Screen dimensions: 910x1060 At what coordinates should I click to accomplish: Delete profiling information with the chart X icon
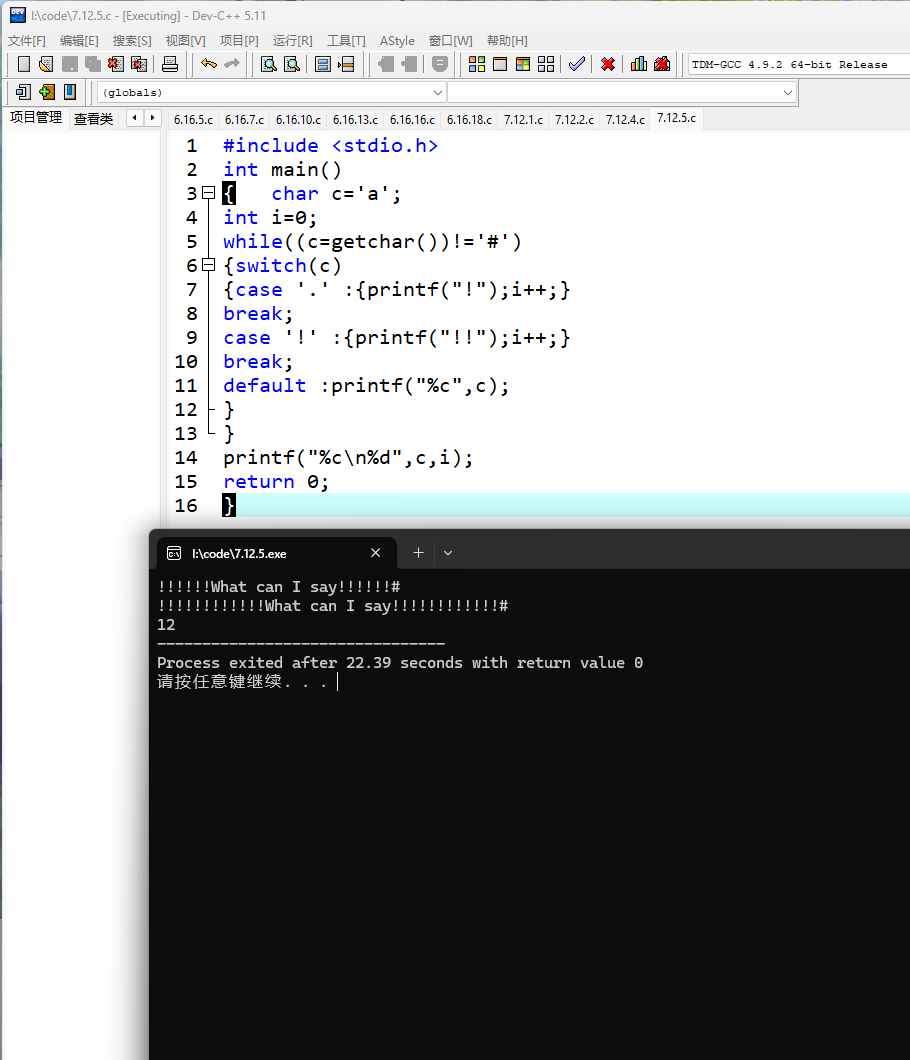tap(662, 64)
